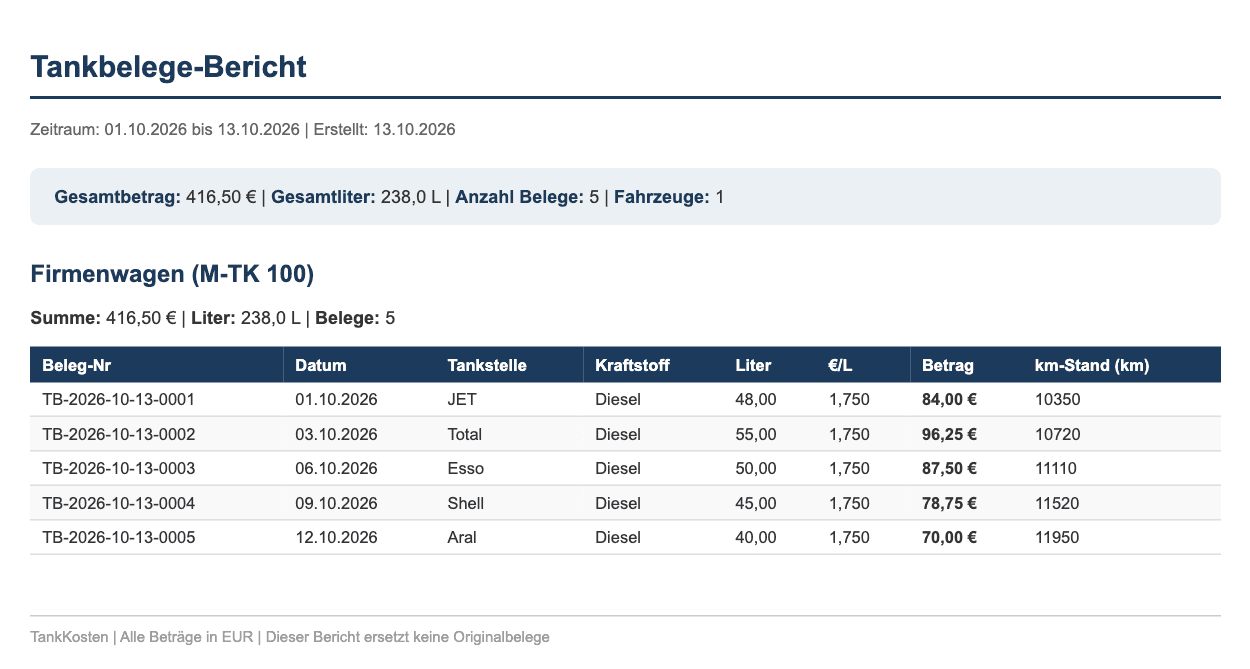
Task: Click odometer reading 10350
Action: pos(1057,400)
